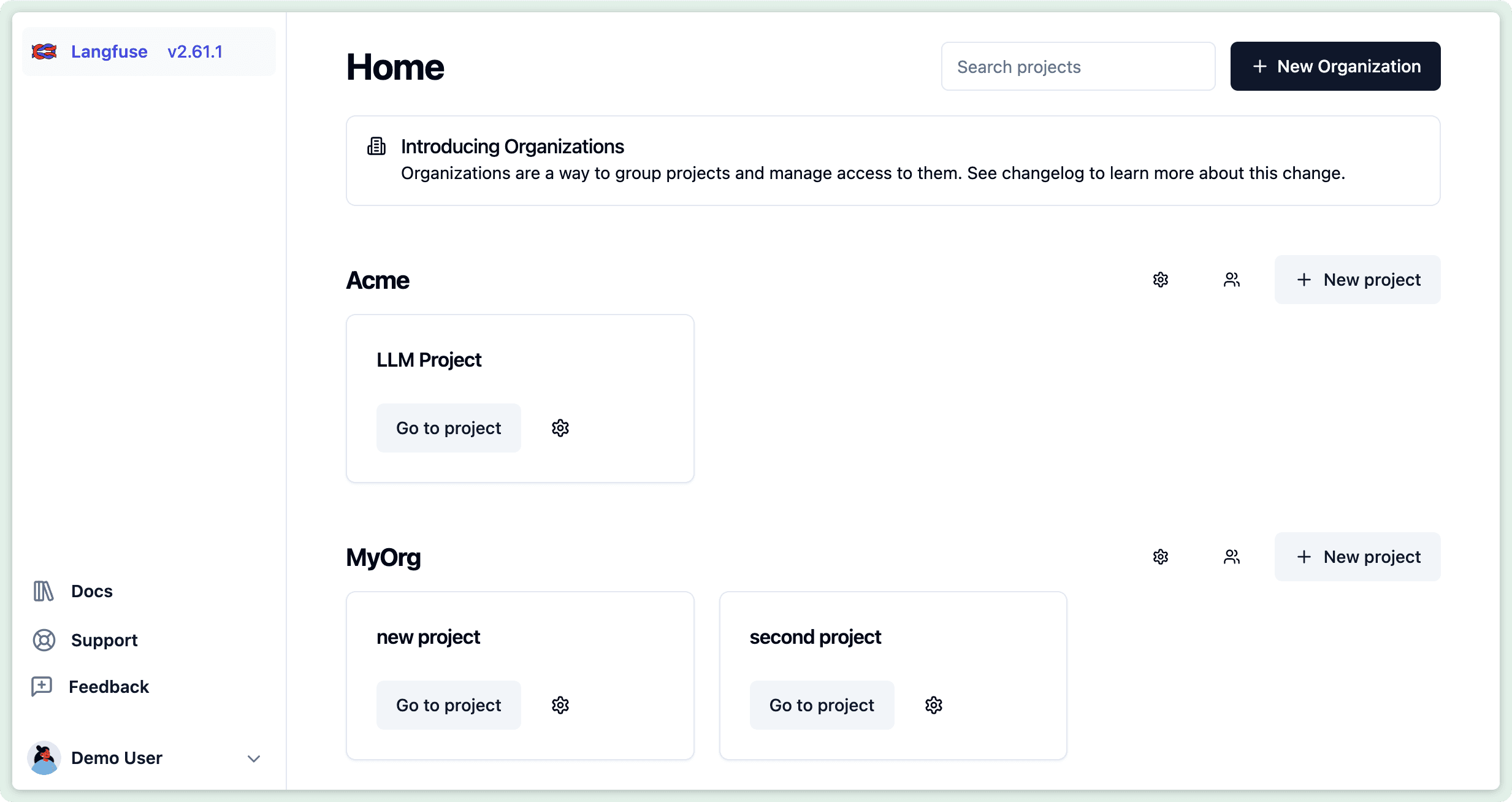Click the Langfuse logo
The image size is (1512, 802).
pos(43,52)
